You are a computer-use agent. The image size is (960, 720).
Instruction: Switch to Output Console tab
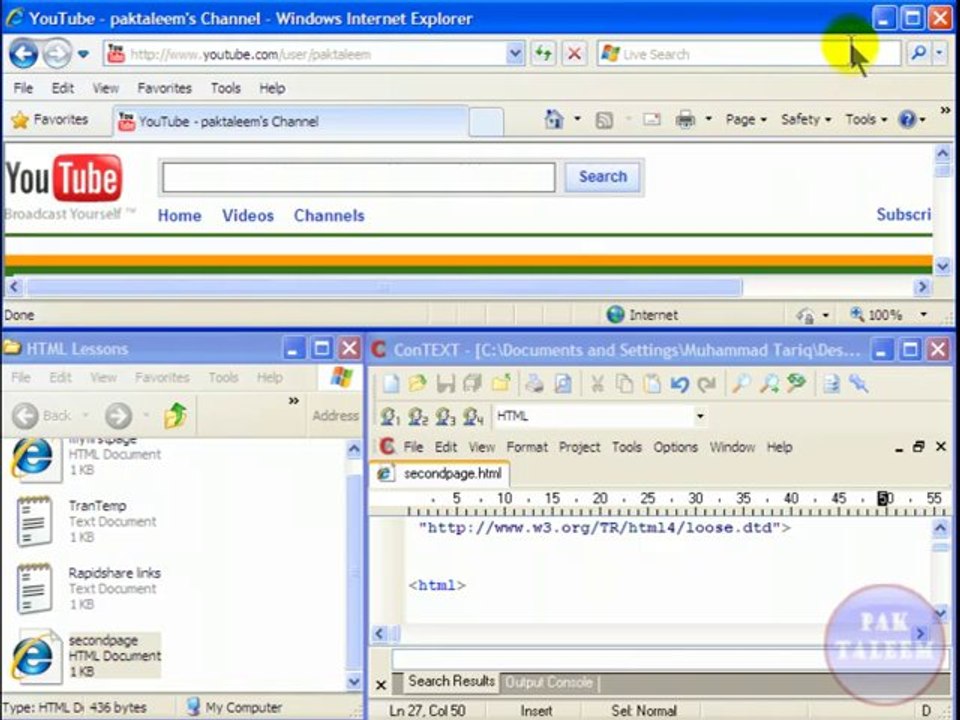[x=549, y=682]
